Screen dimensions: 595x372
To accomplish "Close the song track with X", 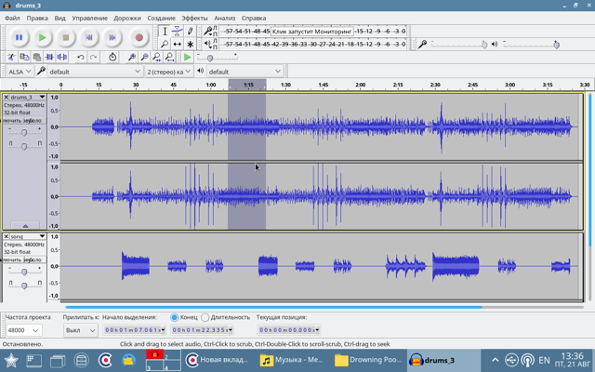I will [x=6, y=236].
